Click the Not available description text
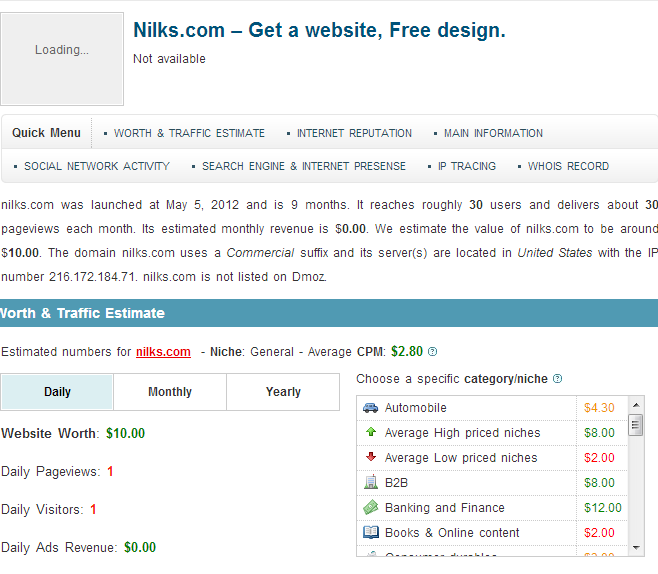Viewport: 658px width, 574px height. tap(169, 59)
